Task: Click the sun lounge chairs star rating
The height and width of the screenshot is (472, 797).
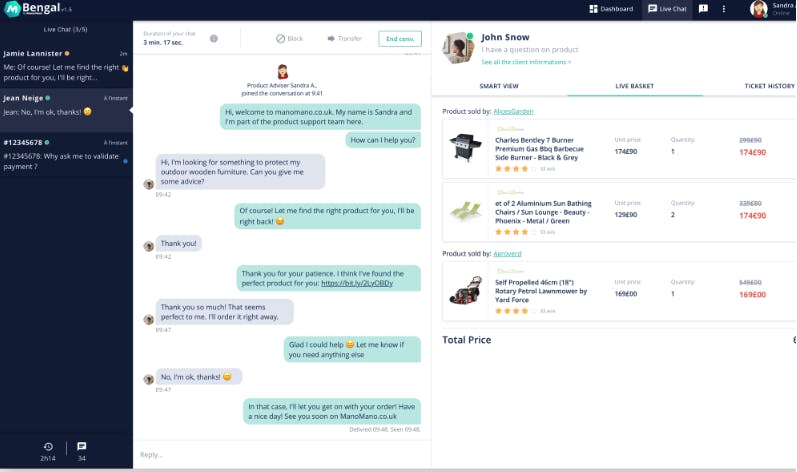Action: (x=515, y=232)
